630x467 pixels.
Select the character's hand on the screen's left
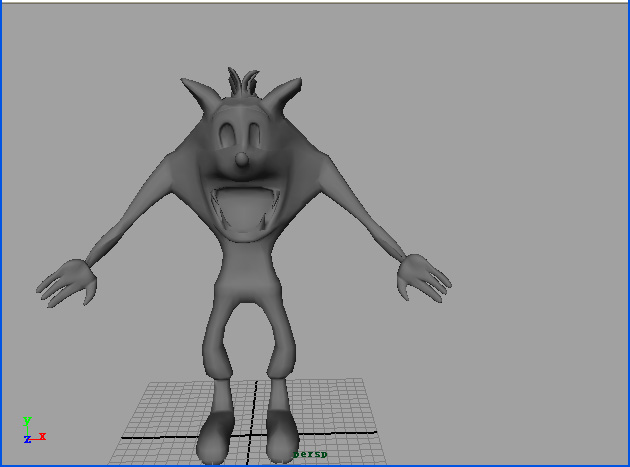click(x=67, y=283)
